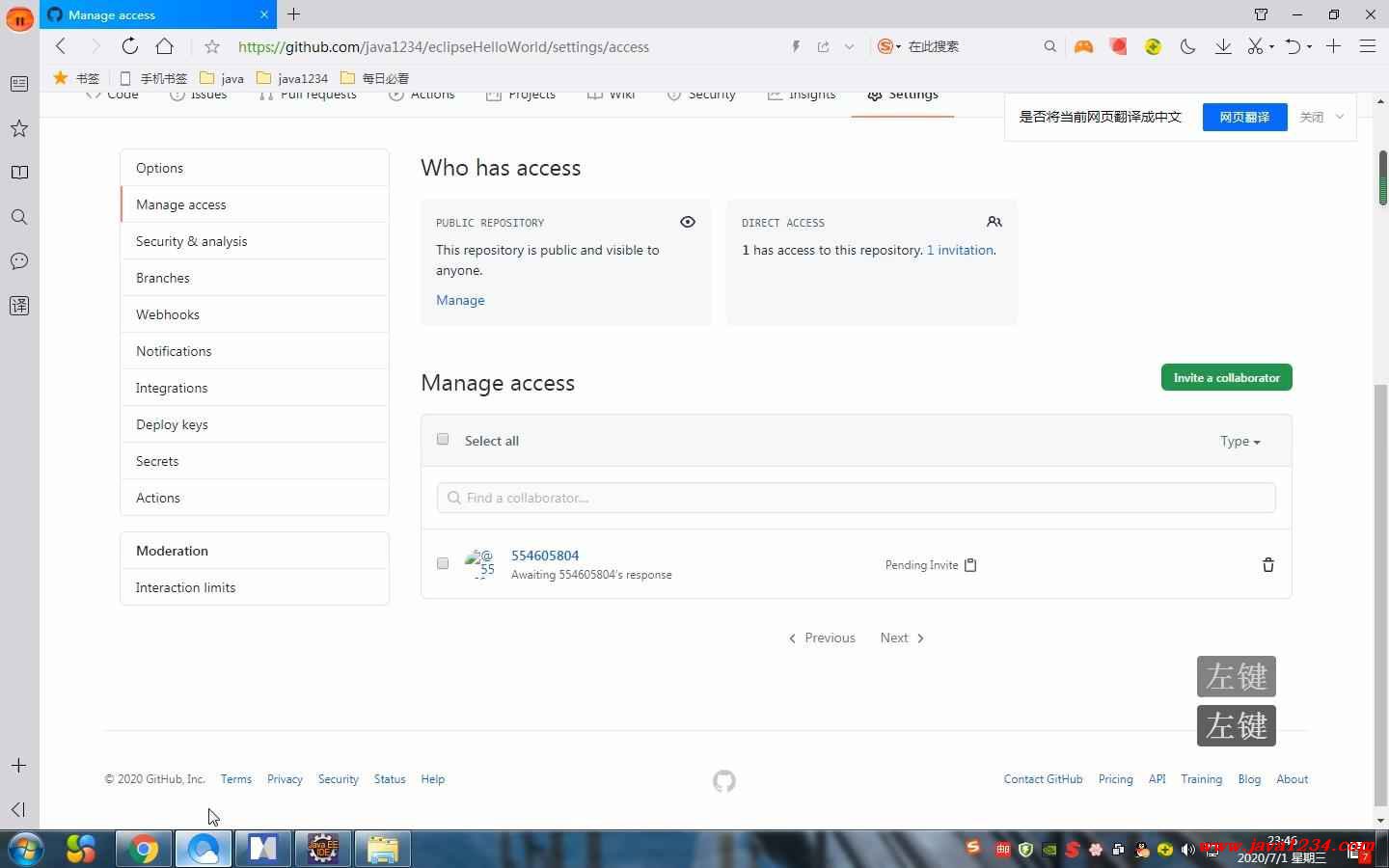
Task: Go to browser home page icon
Action: click(x=165, y=46)
